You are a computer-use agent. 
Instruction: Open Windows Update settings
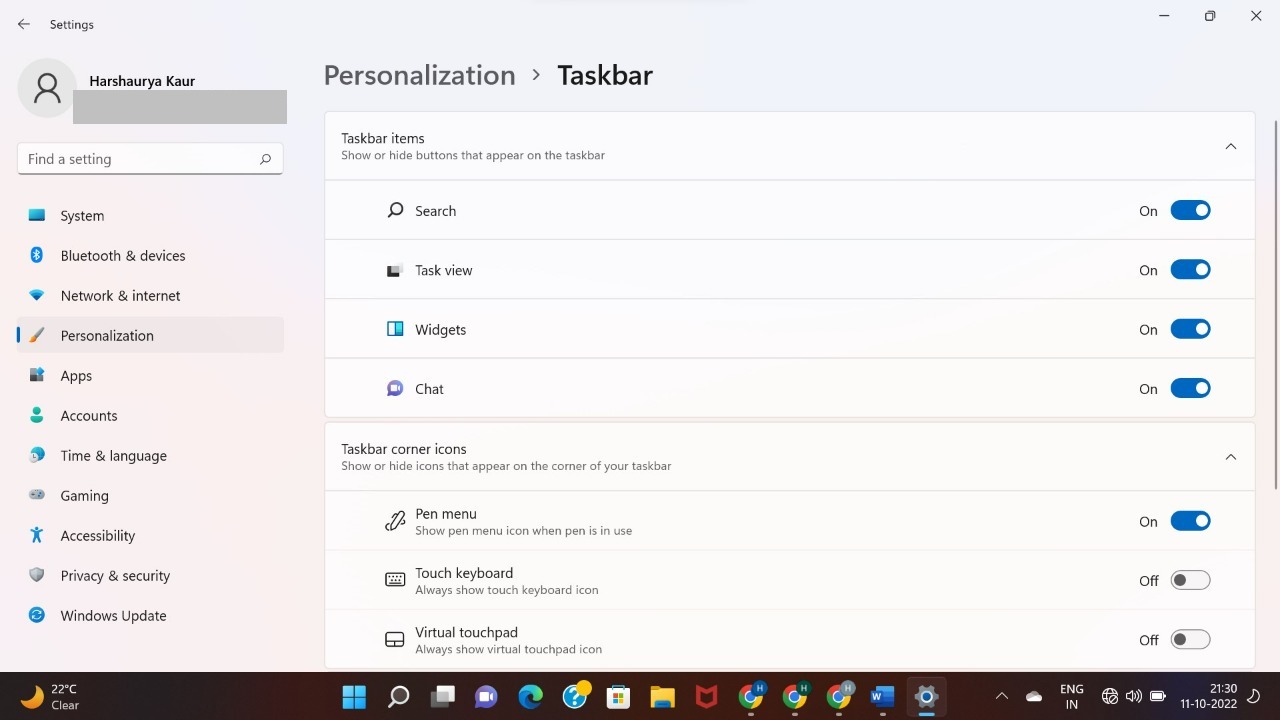[113, 615]
